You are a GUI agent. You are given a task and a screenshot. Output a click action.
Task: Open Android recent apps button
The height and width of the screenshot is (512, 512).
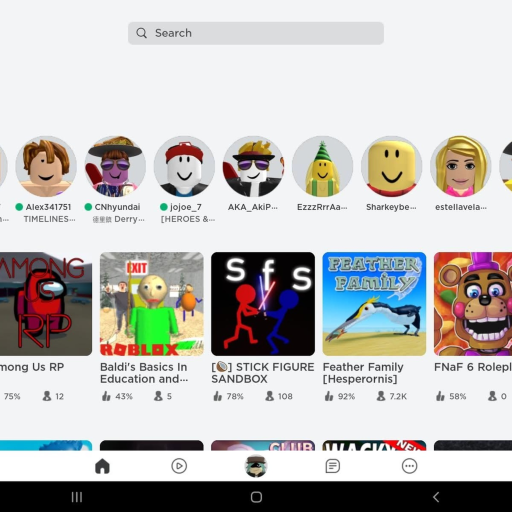[x=77, y=497]
